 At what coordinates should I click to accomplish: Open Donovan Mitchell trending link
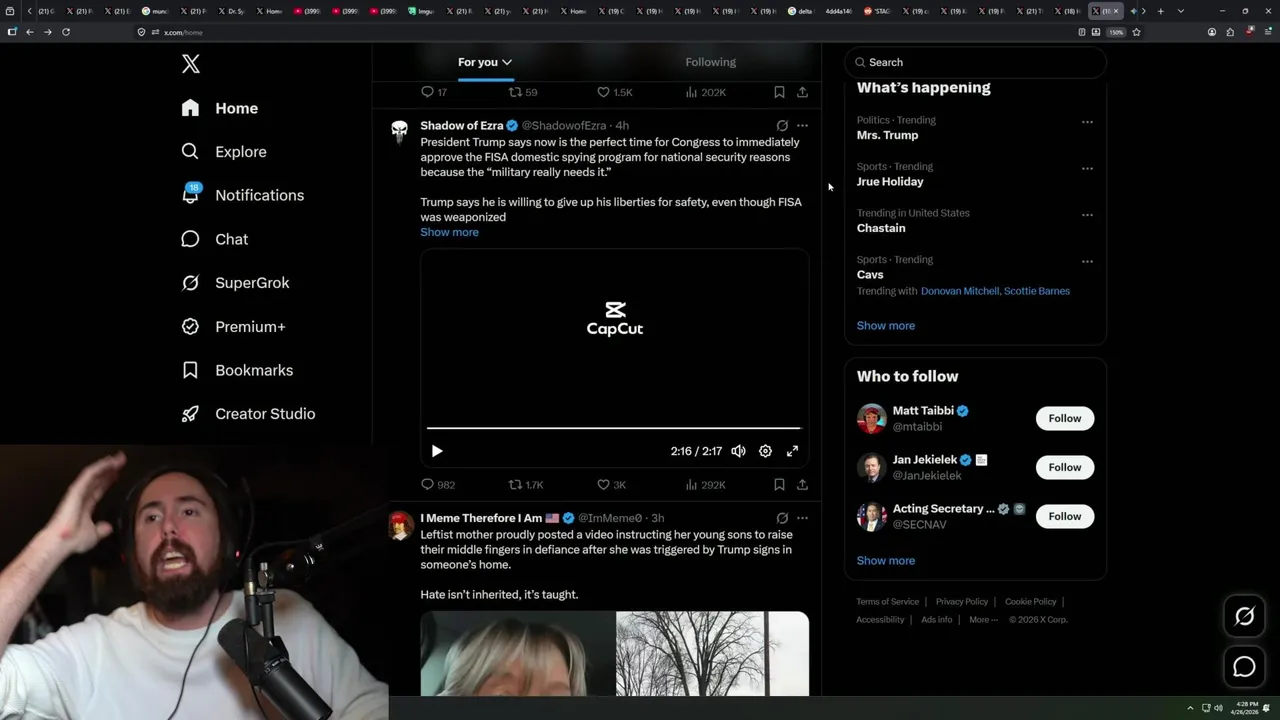click(x=959, y=291)
